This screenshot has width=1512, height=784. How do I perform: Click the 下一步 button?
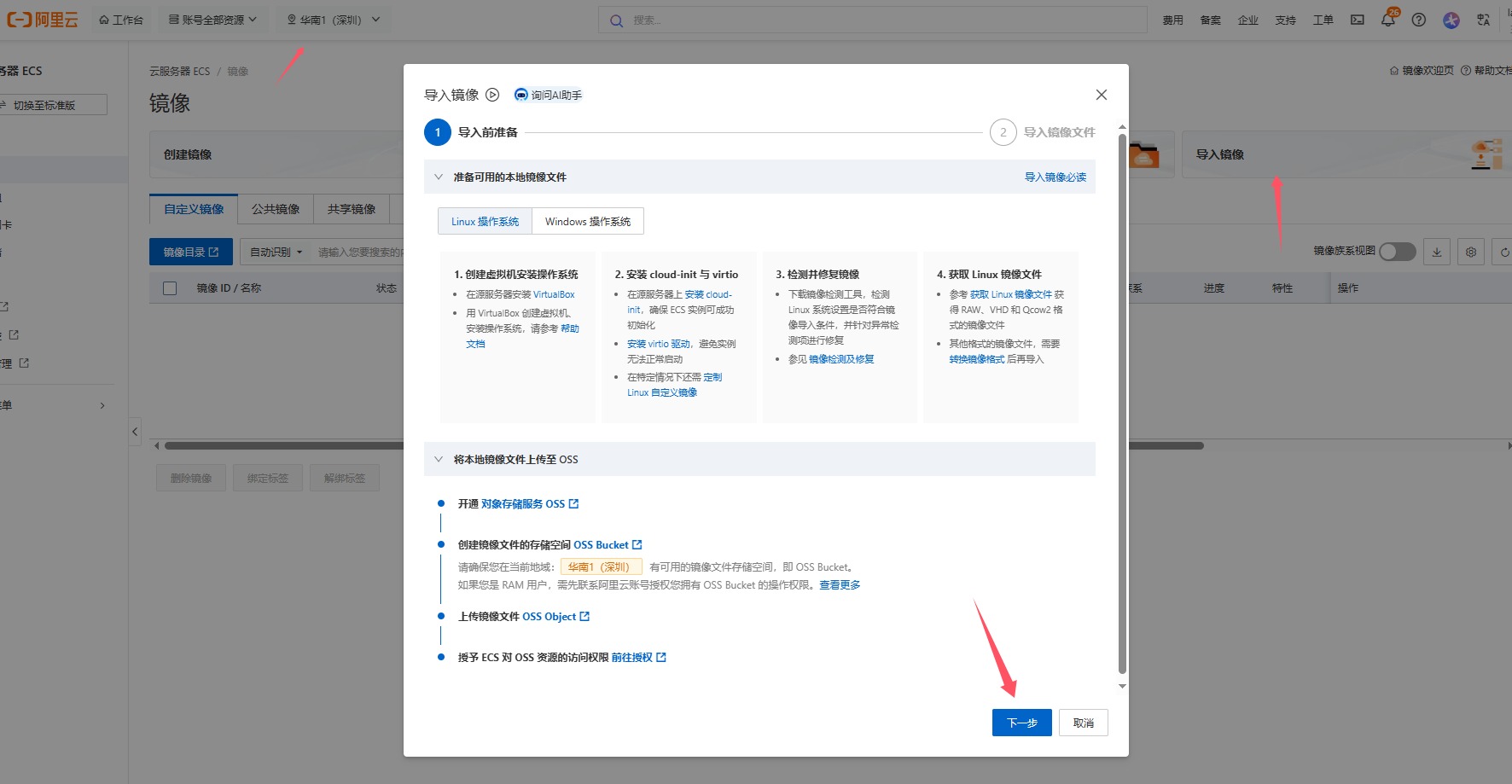[1022, 723]
